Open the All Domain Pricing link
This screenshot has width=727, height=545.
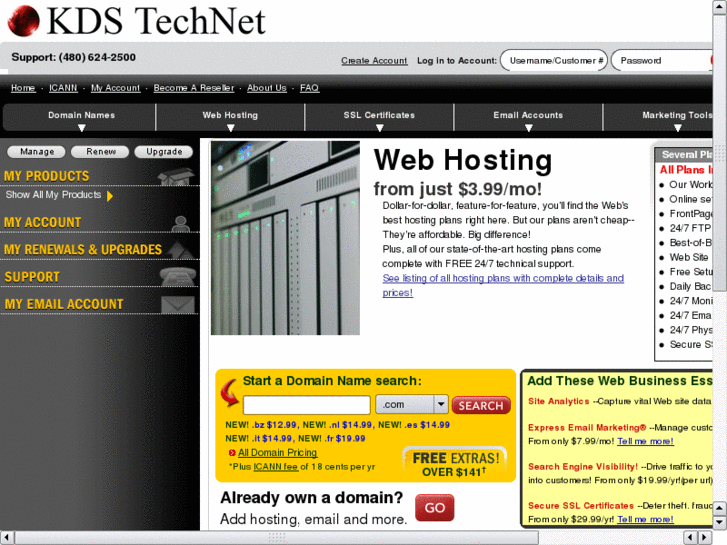277,453
